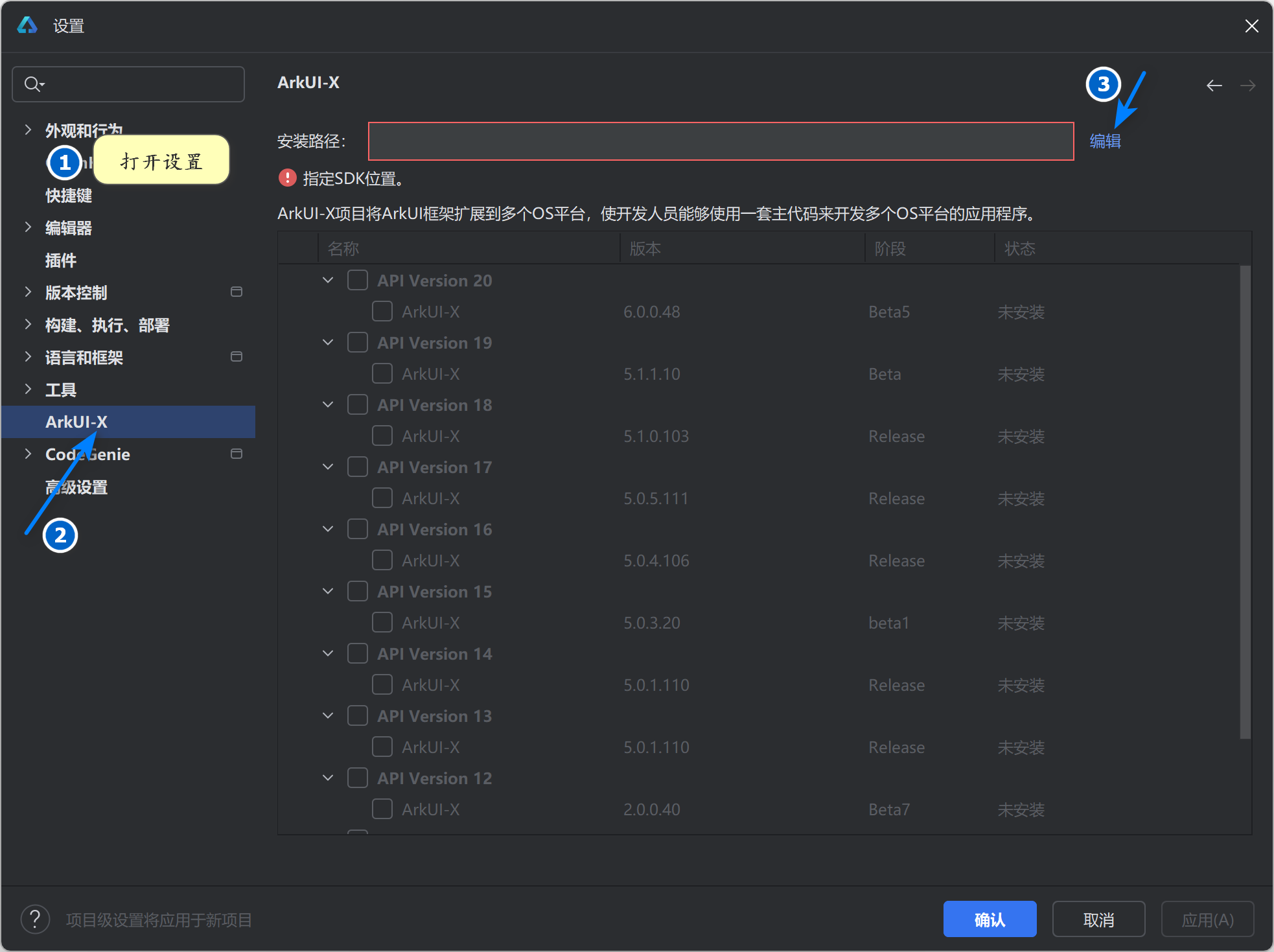Viewport: 1274px width, 952px height.
Task: Collapse the API Version 19 group
Action: click(328, 342)
